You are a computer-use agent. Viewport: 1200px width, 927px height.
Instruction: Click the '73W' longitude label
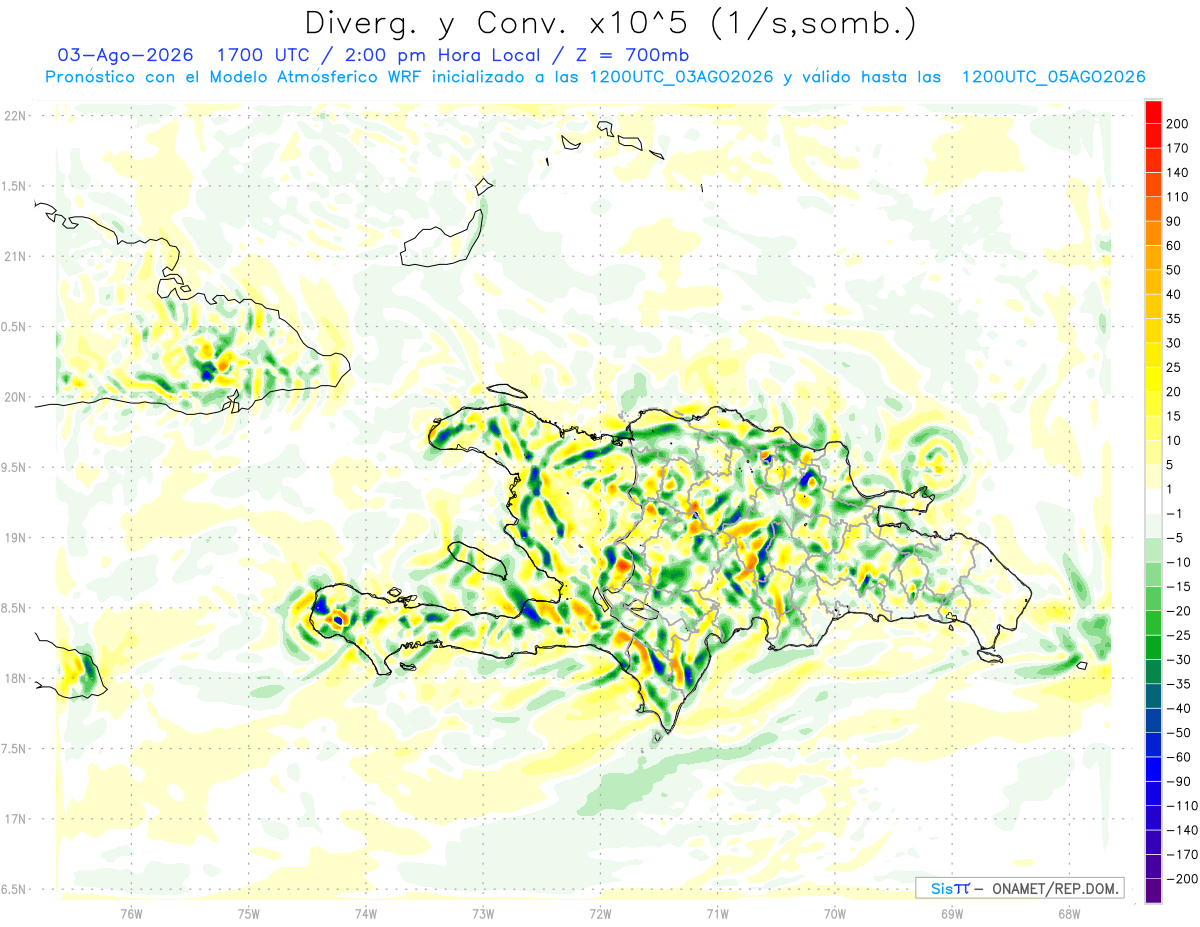click(482, 914)
